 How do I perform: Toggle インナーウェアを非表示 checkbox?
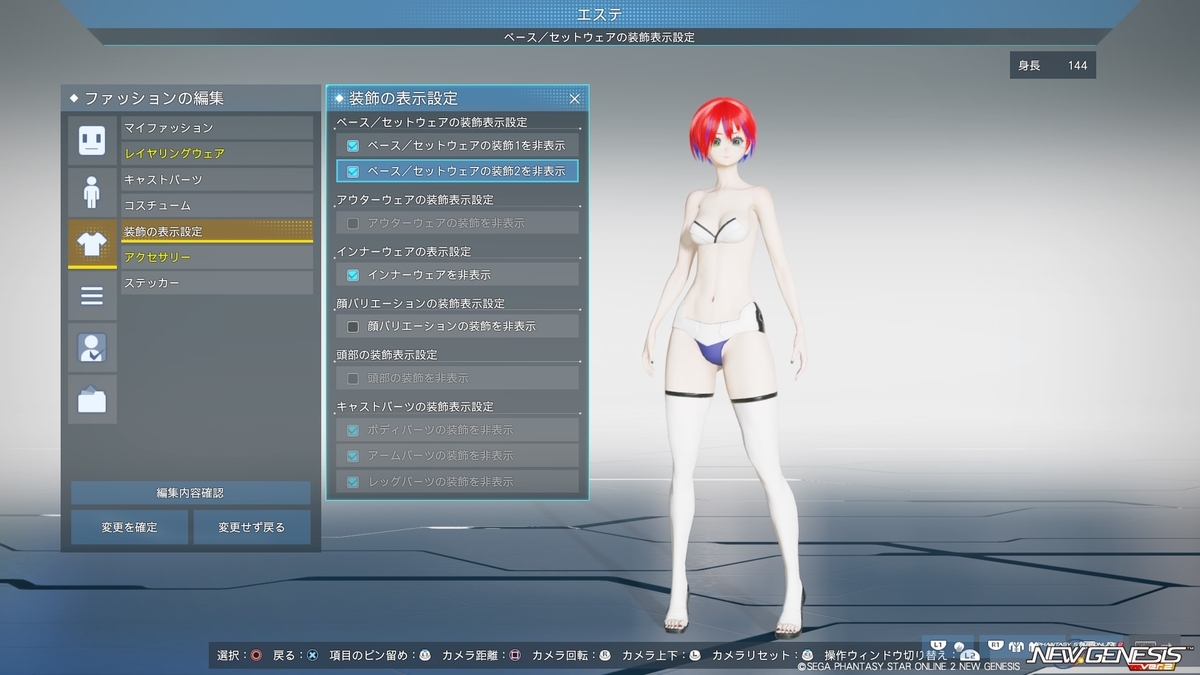(352, 275)
